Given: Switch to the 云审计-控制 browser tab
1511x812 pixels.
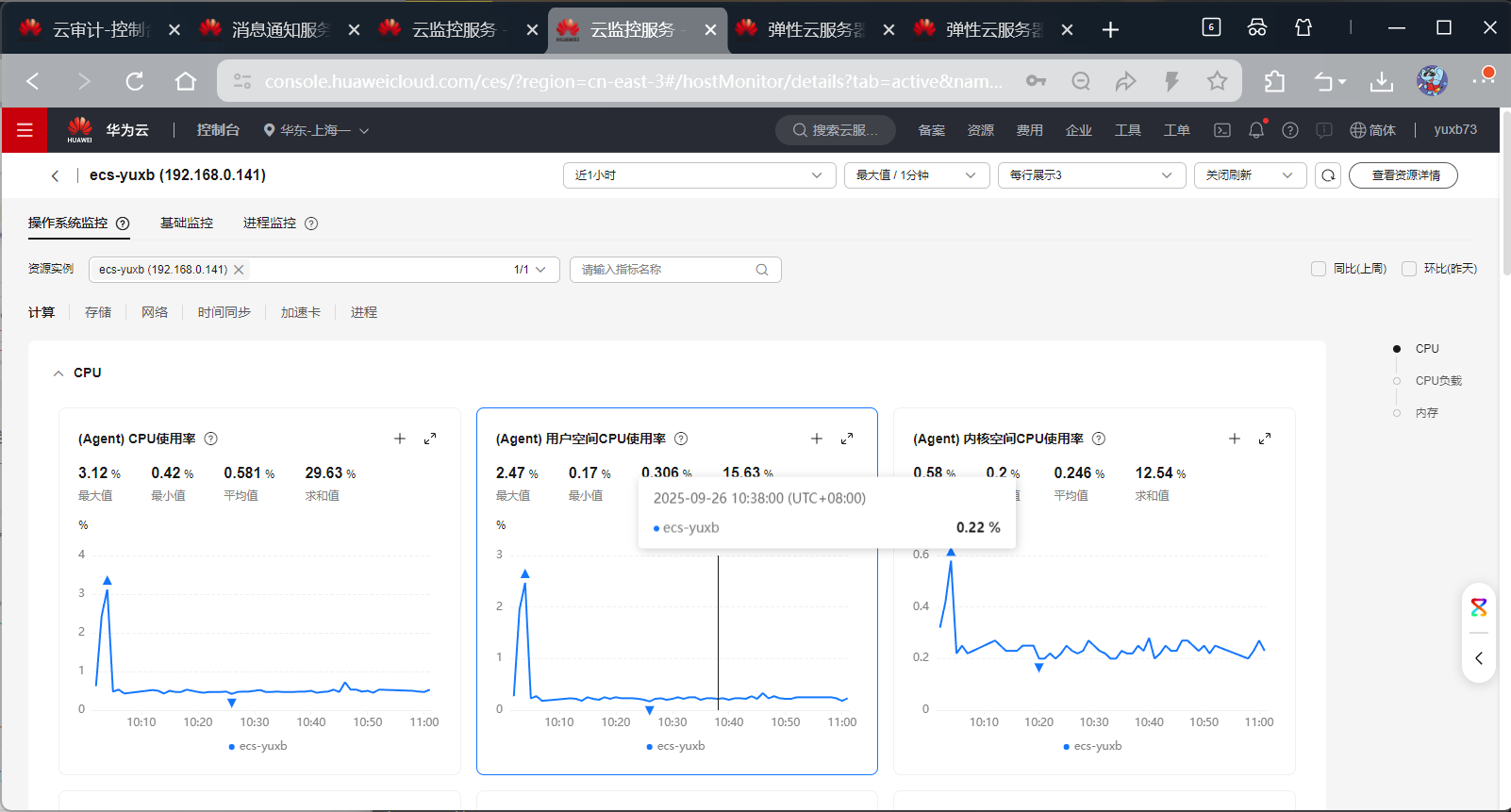Looking at the screenshot, I should 101,29.
